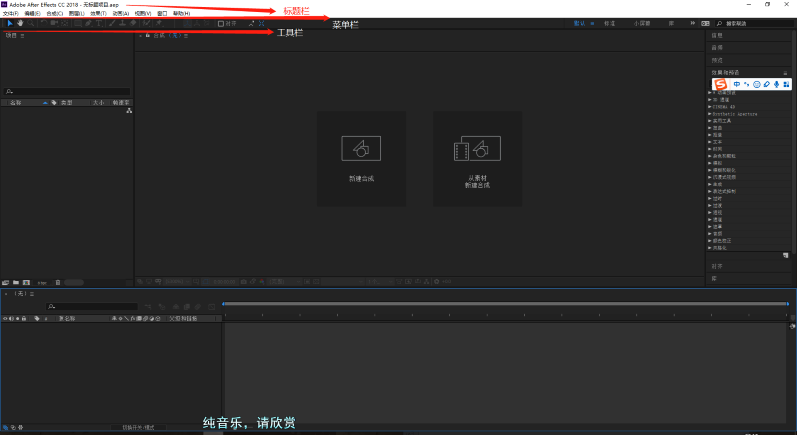Viewport: 797px width, 435px height.
Task: Select the Brush tool
Action: click(x=112, y=23)
